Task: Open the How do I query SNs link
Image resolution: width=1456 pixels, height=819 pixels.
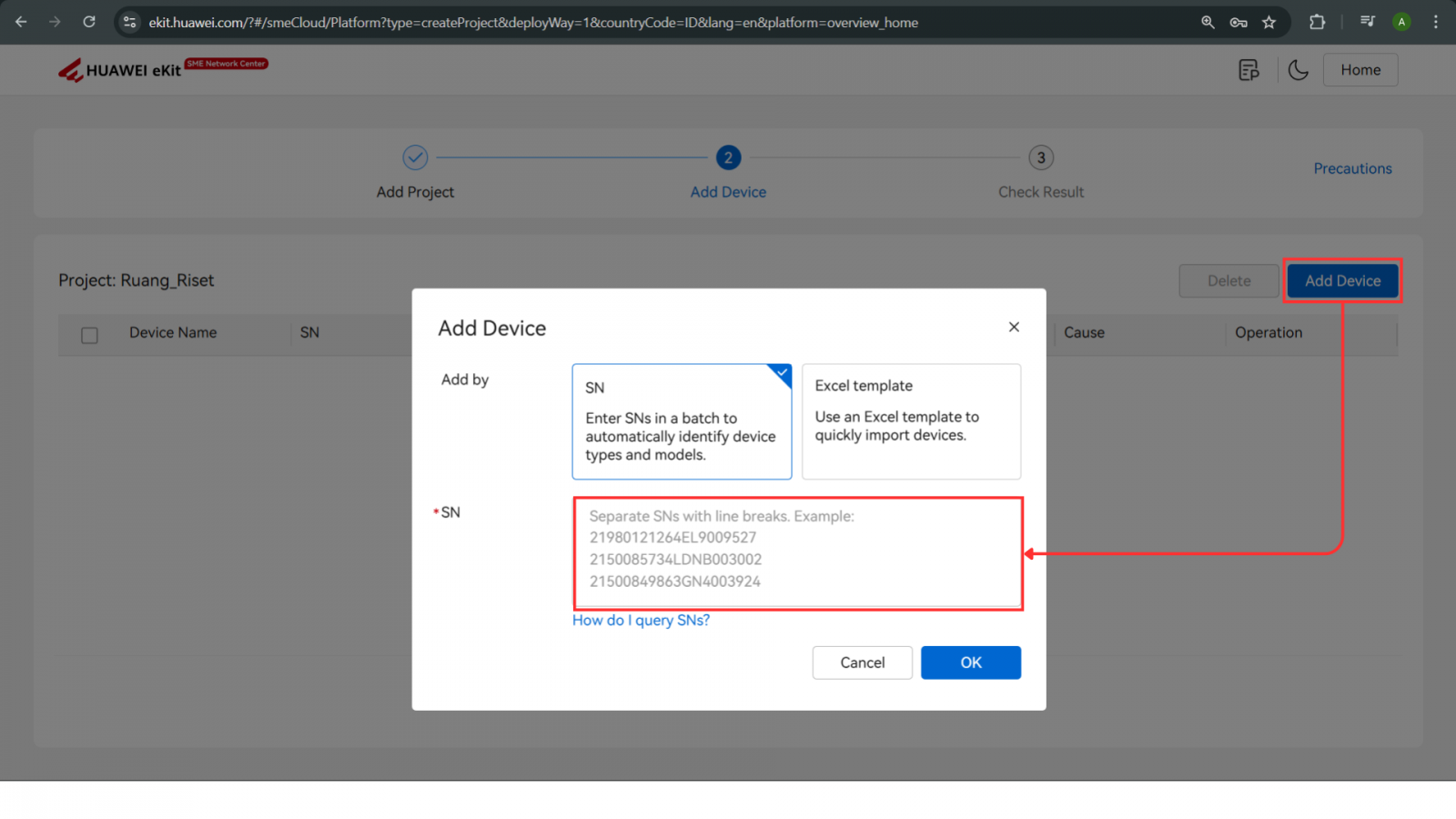Action: [641, 621]
